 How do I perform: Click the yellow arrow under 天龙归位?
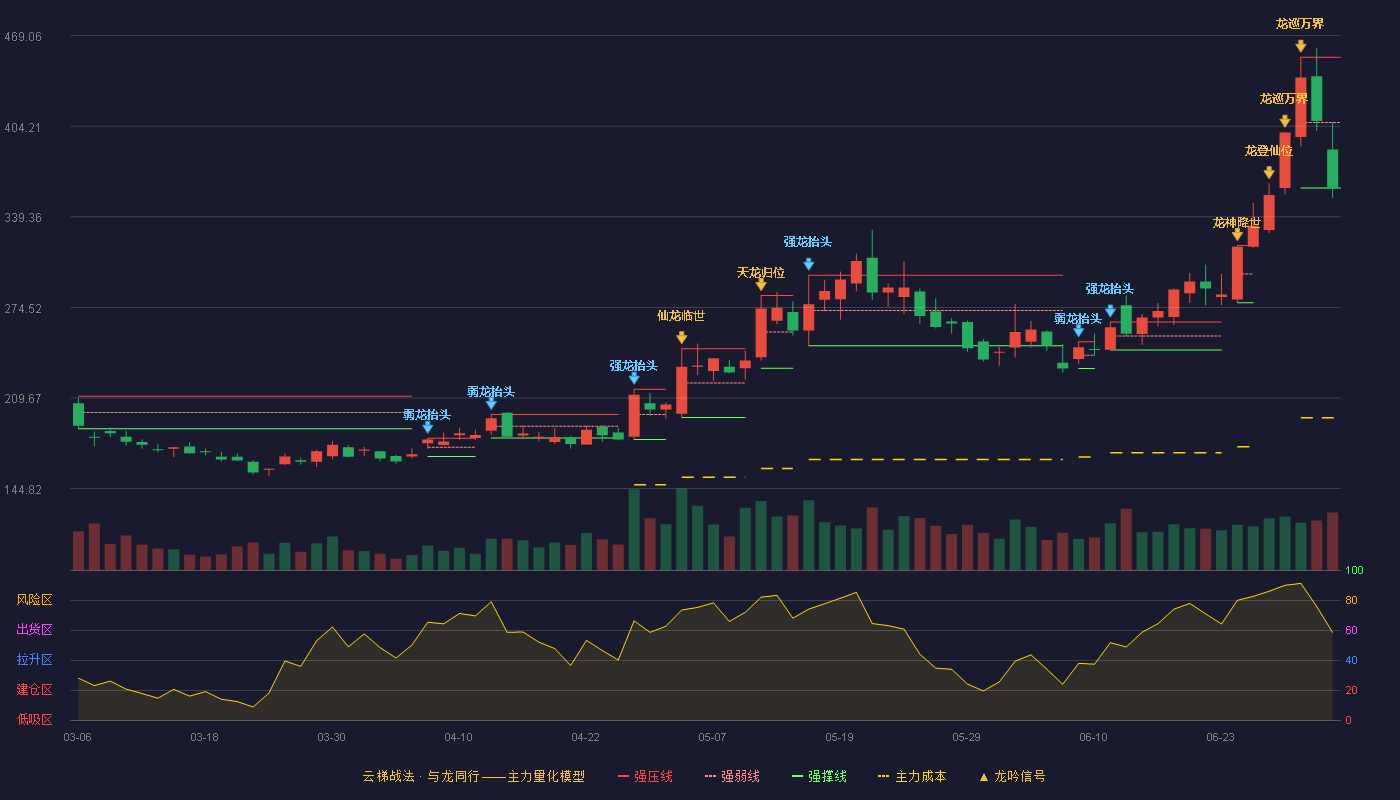761,285
